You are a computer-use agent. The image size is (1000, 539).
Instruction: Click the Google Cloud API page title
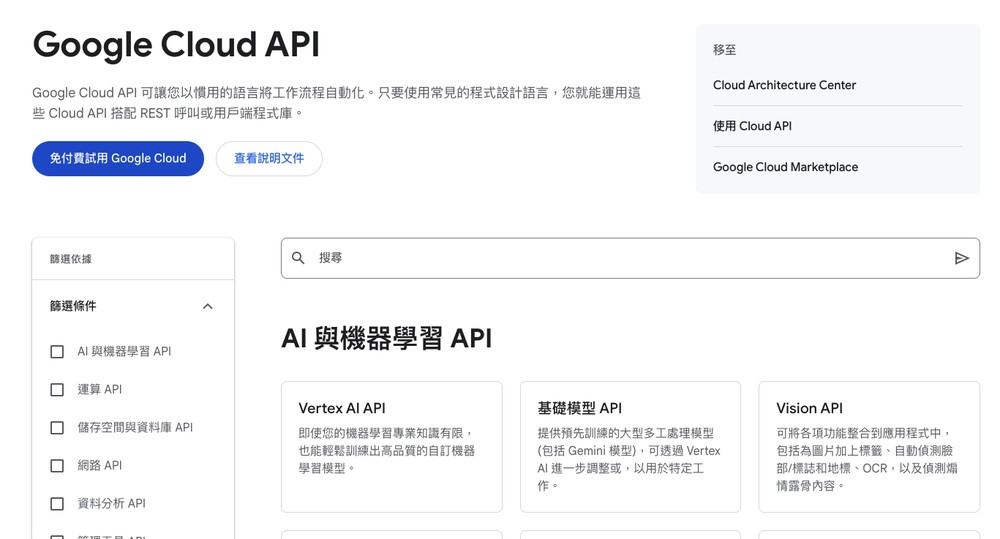(x=176, y=45)
